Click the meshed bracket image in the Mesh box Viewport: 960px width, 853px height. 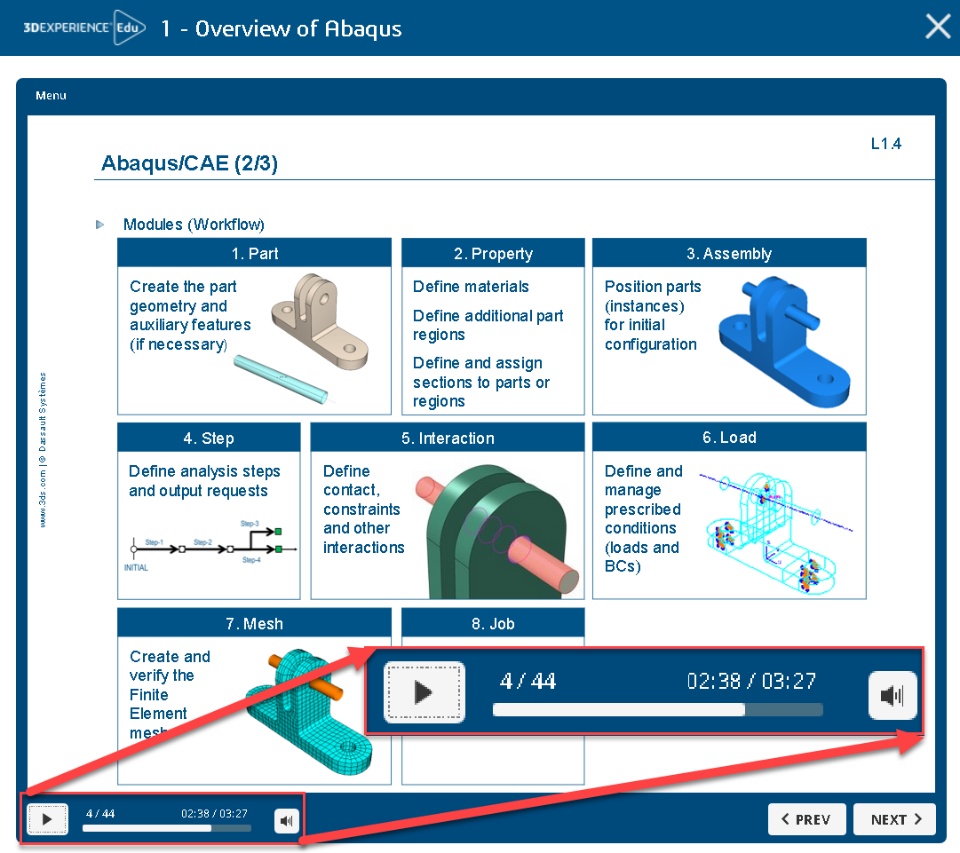click(309, 712)
